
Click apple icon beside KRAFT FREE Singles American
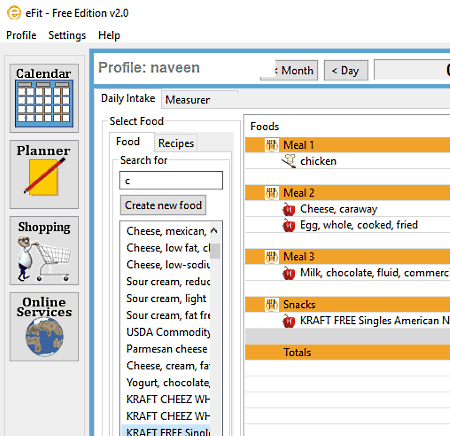(289, 321)
